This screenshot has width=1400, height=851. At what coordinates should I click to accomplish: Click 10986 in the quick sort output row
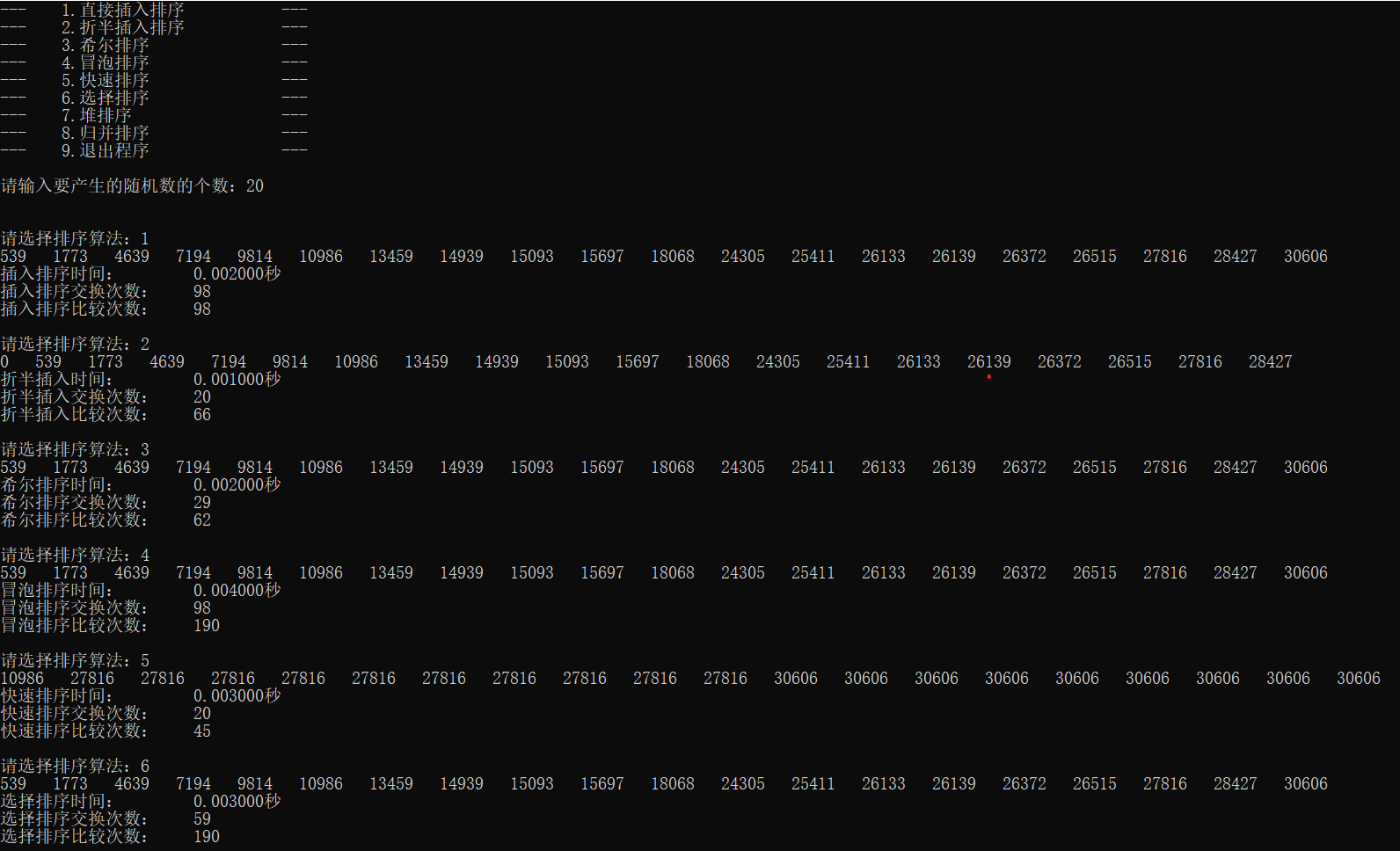point(22,678)
